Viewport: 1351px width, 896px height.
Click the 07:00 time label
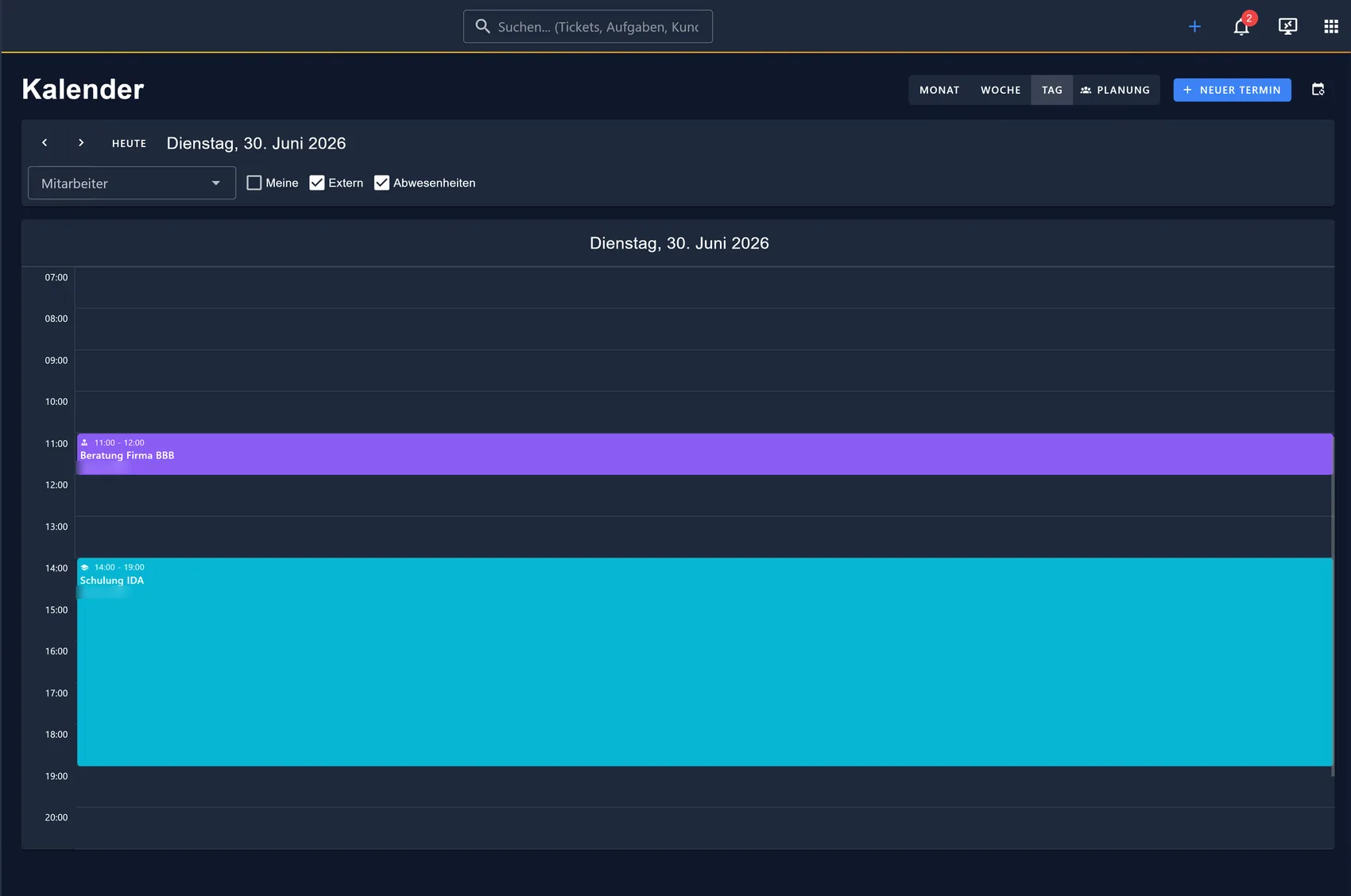click(x=56, y=277)
